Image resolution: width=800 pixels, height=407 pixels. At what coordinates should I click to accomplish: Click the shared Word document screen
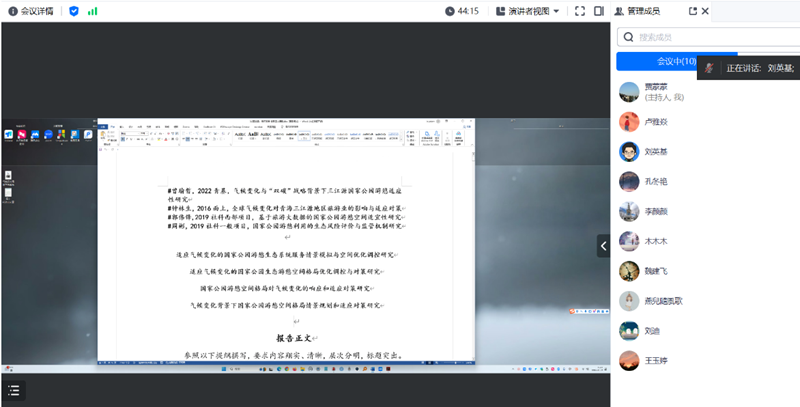coord(343,240)
